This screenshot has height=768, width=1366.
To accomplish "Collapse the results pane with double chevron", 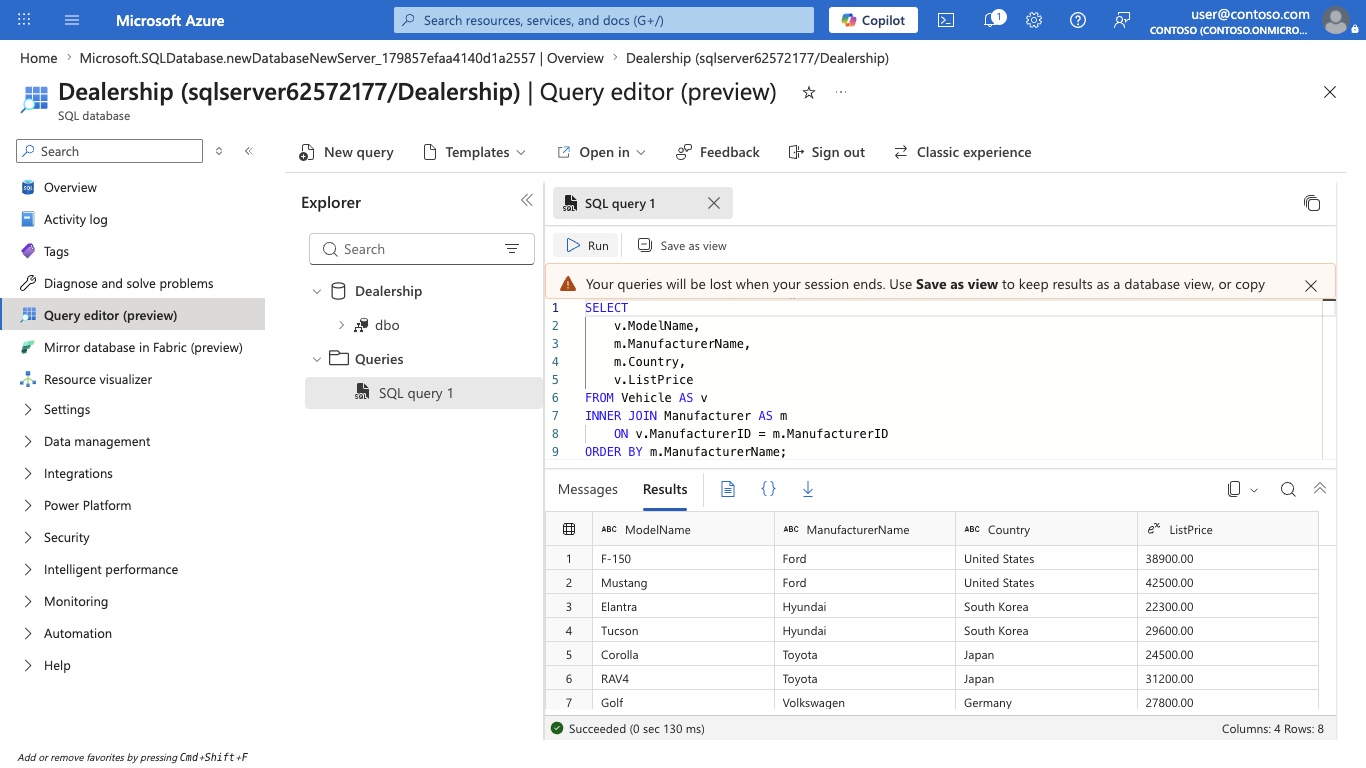I will 1320,489.
